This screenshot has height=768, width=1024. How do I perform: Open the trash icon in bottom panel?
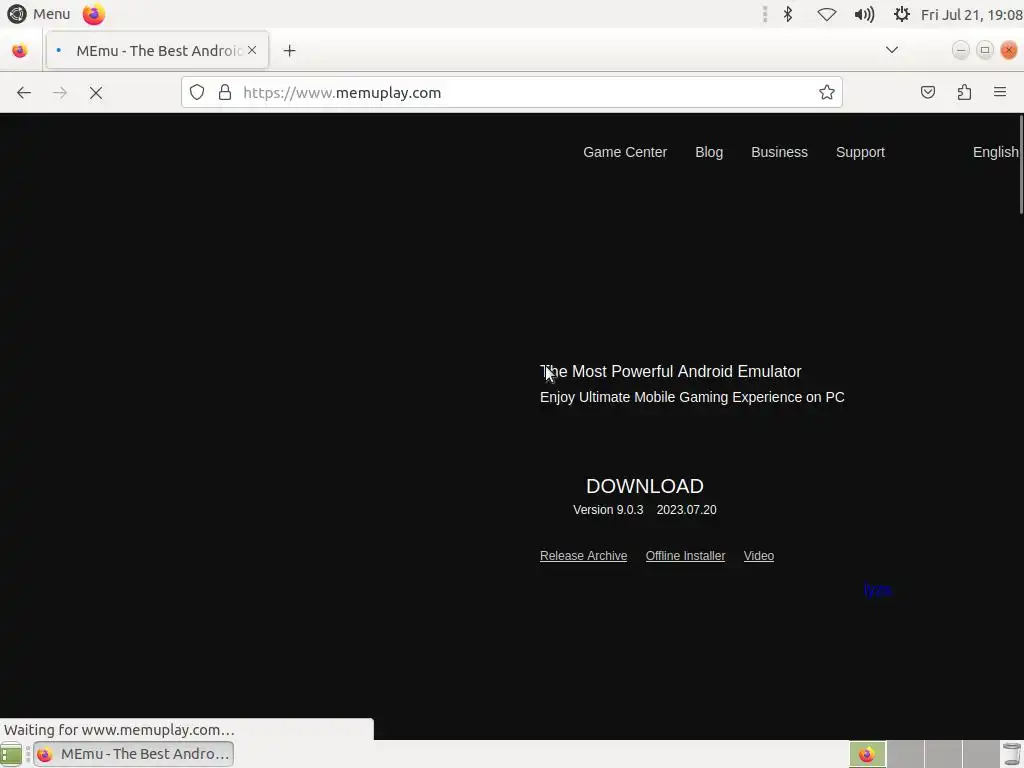pyautogui.click(x=1012, y=754)
